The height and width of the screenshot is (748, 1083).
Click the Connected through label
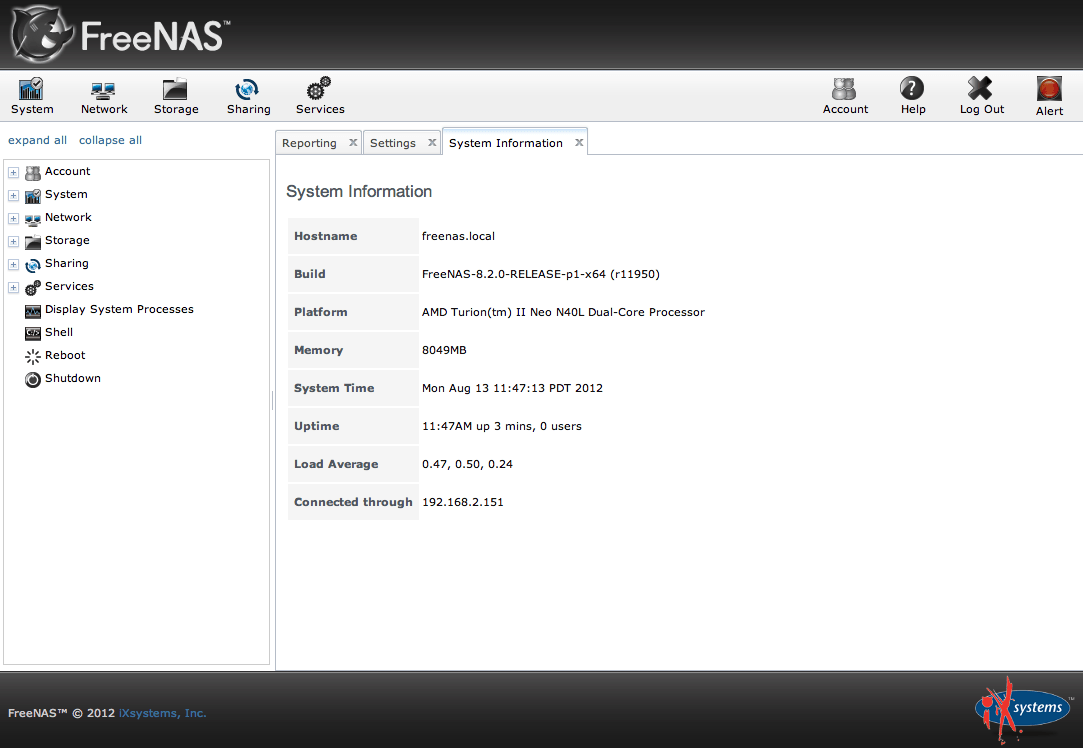pos(353,502)
